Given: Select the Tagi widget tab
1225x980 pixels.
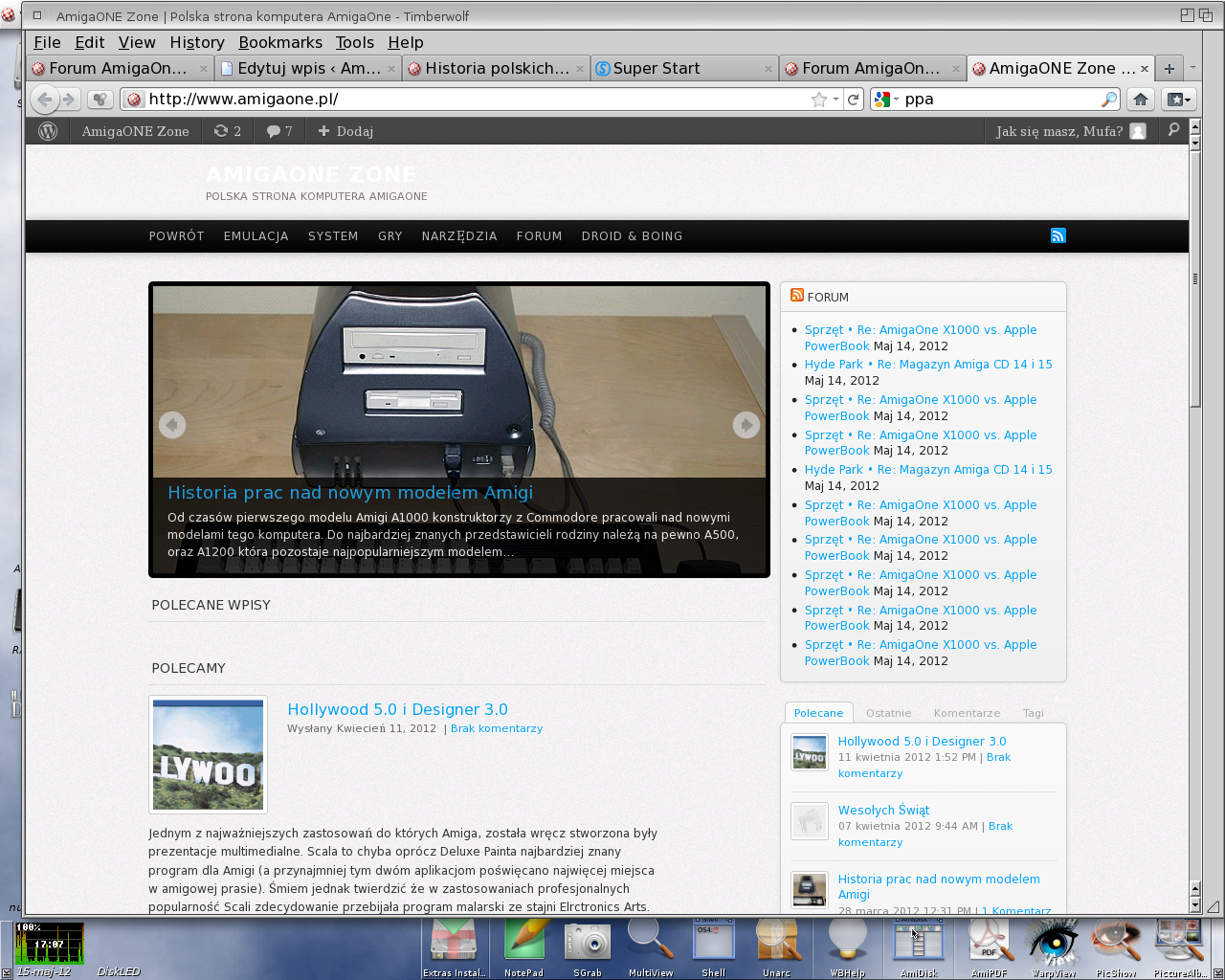Looking at the screenshot, I should pyautogui.click(x=1033, y=713).
